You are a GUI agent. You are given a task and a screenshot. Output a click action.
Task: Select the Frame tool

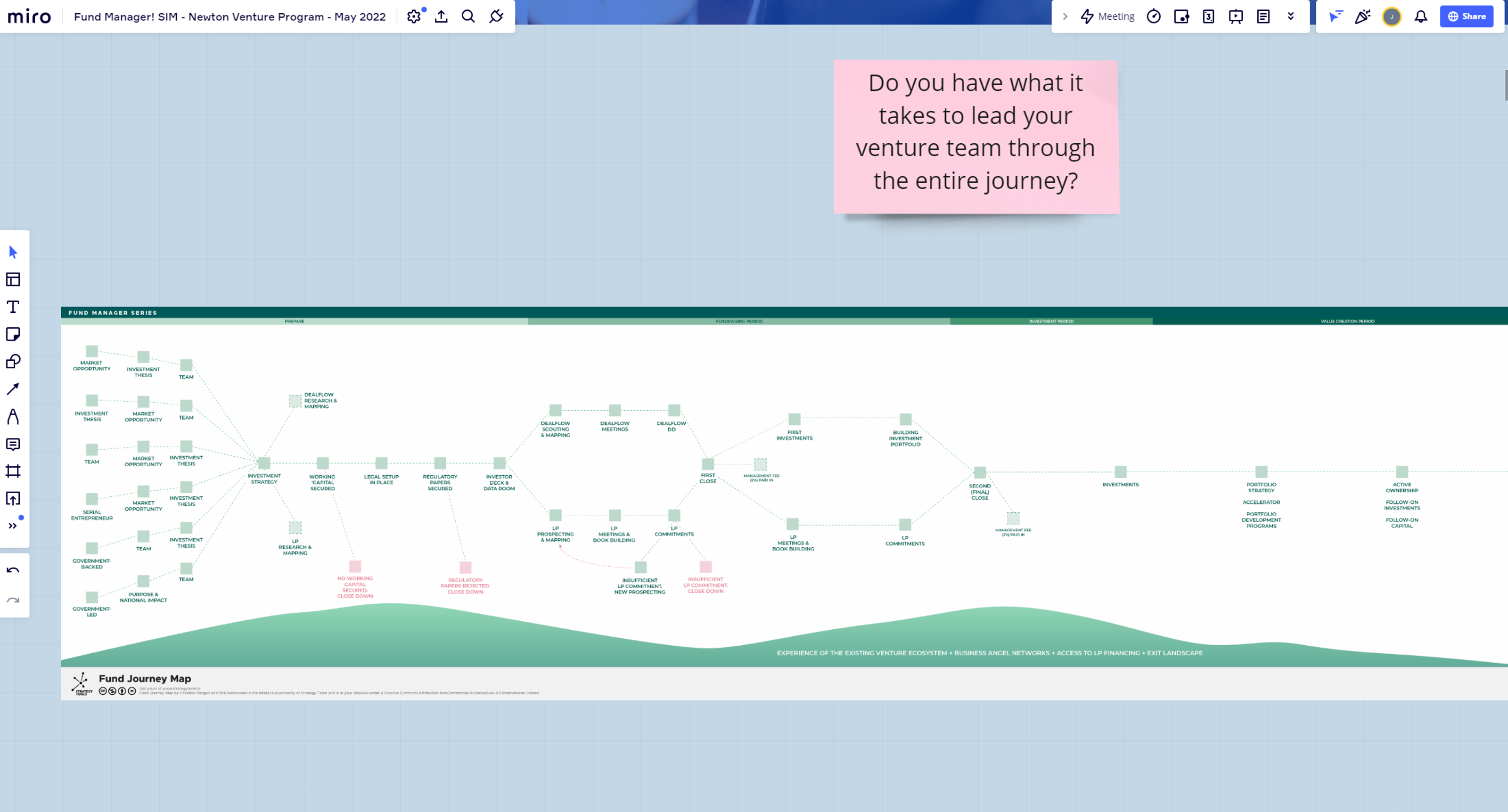pos(13,471)
